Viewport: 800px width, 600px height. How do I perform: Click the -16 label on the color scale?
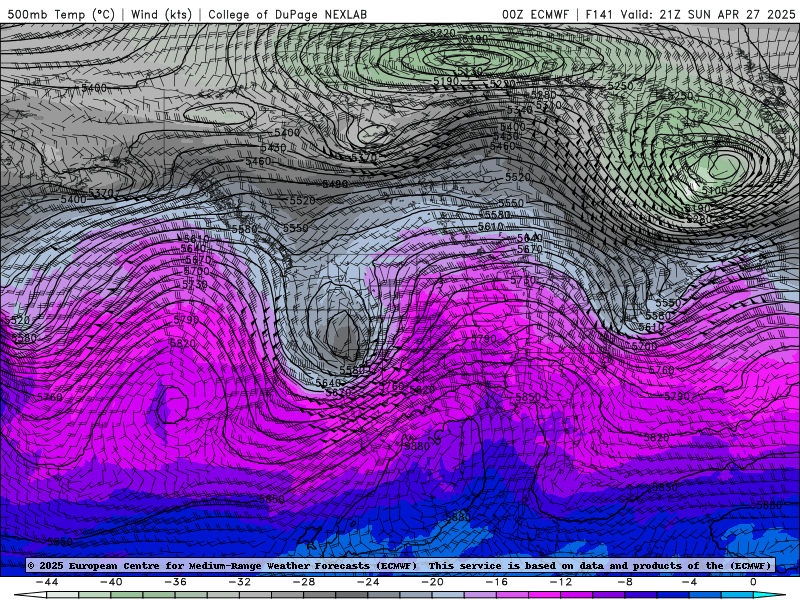point(497,582)
